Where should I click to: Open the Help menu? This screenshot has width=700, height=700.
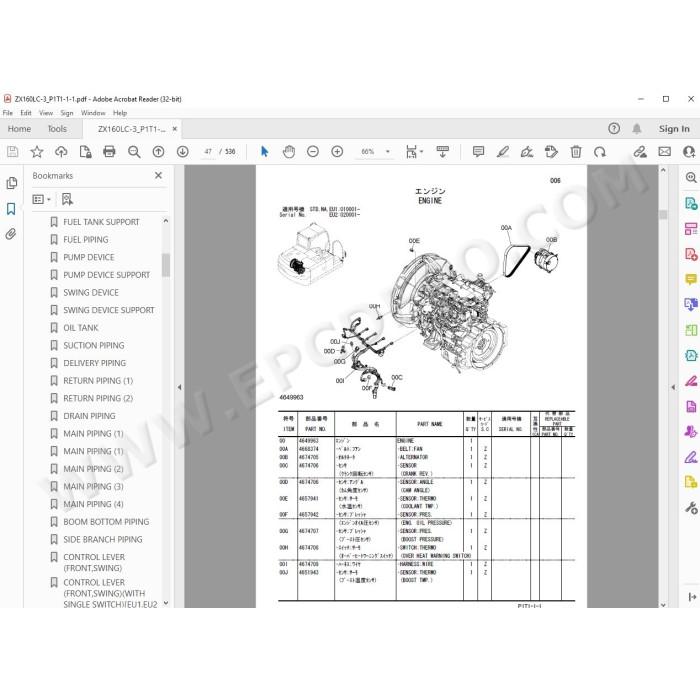point(120,113)
